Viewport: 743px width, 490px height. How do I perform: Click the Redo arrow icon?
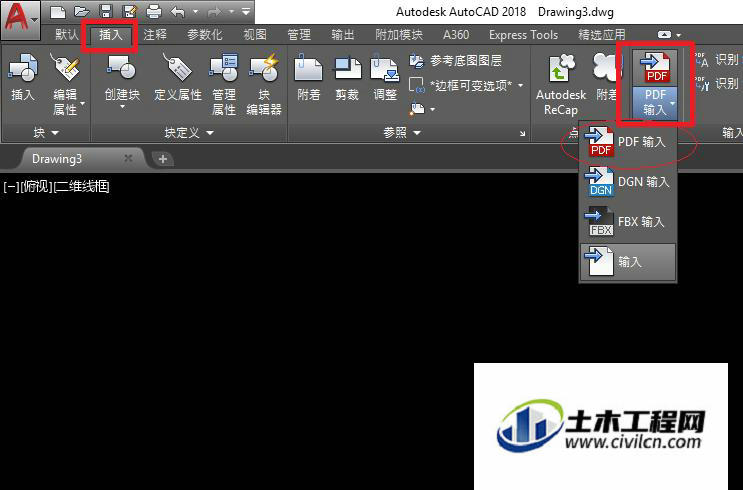coord(214,11)
